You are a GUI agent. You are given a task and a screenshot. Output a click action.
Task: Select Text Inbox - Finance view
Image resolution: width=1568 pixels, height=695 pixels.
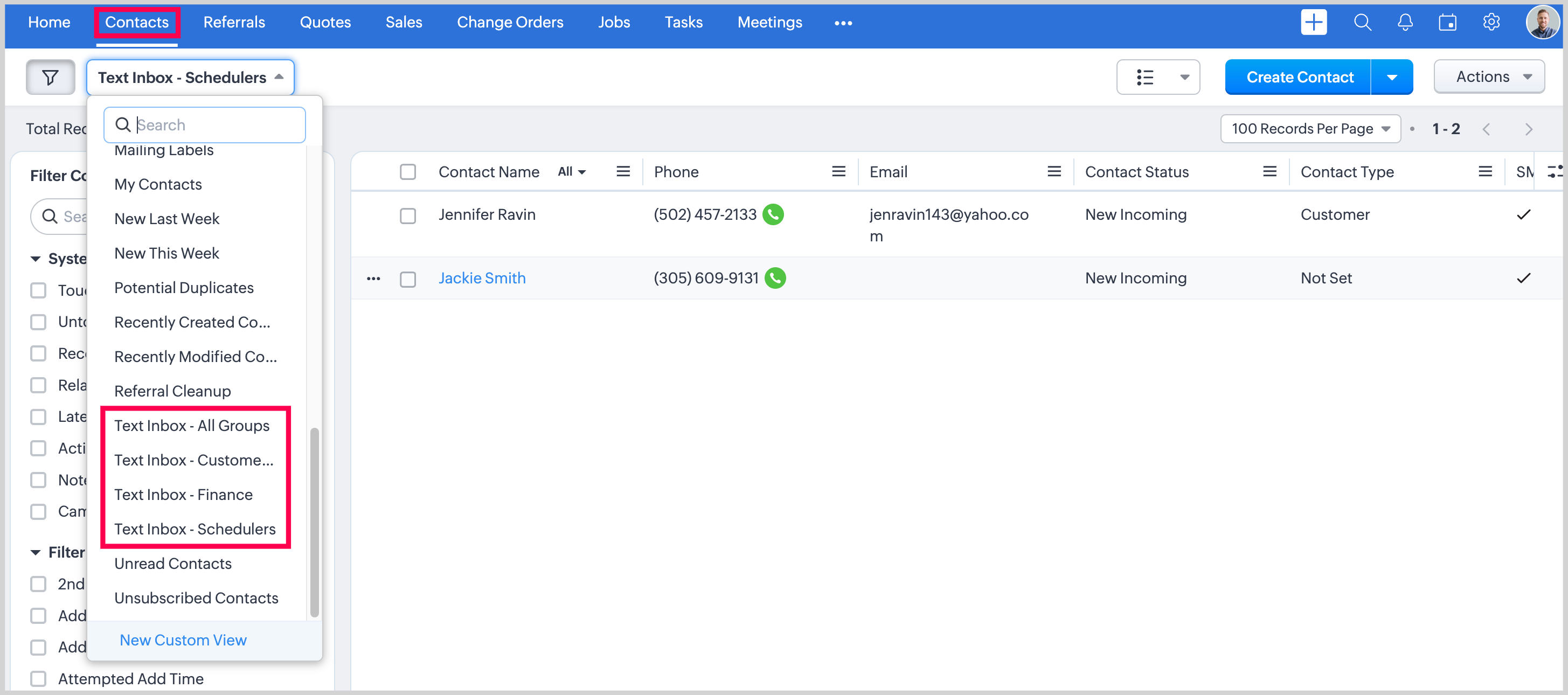pyautogui.click(x=183, y=494)
